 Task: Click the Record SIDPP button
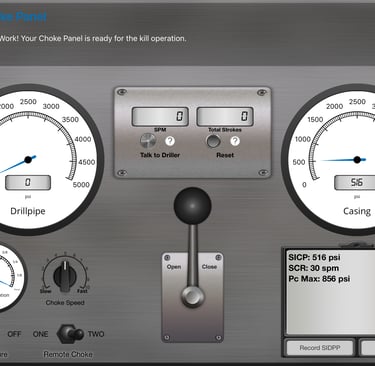coord(320,348)
